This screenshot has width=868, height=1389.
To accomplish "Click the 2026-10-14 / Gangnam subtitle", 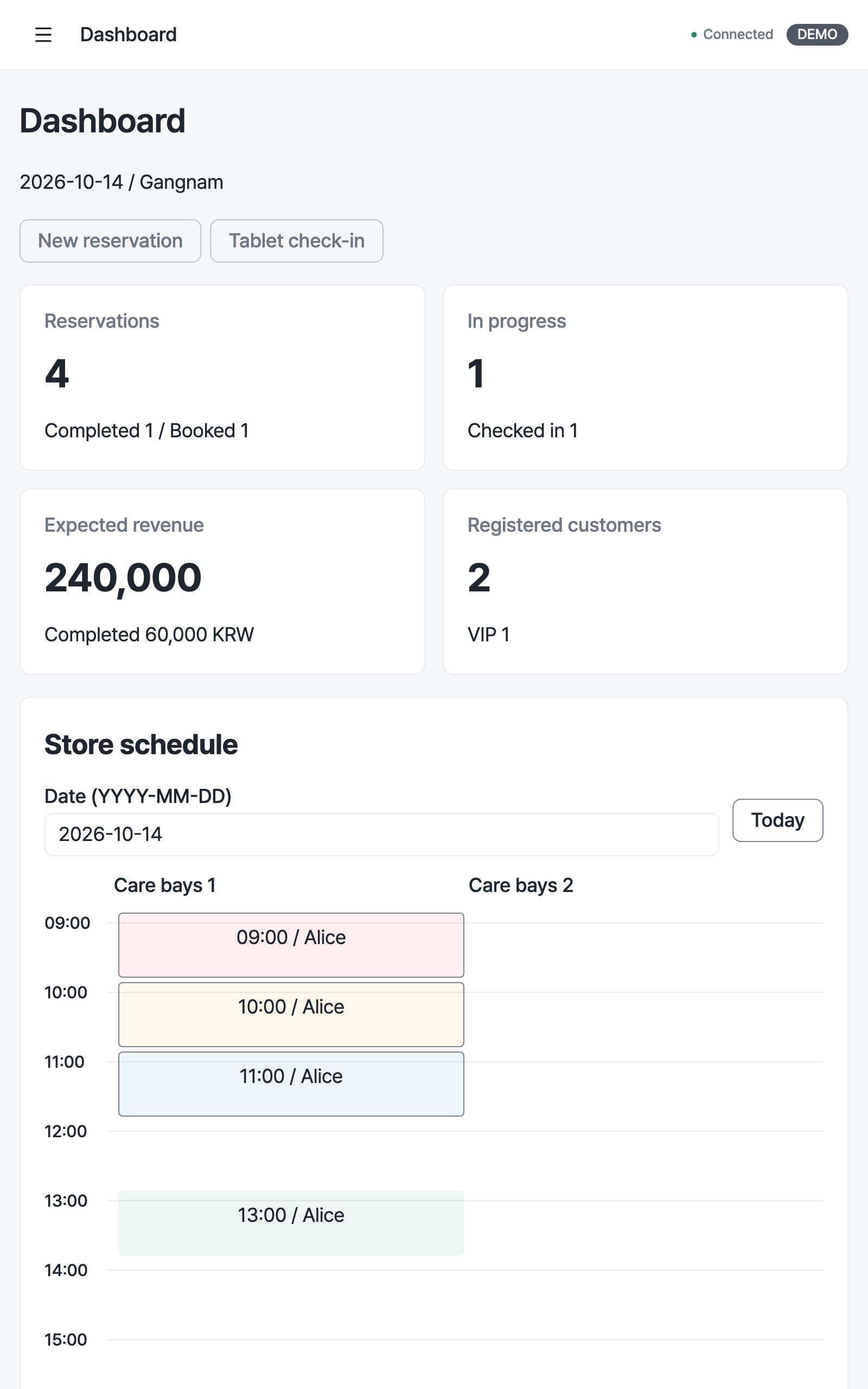I will click(x=121, y=182).
